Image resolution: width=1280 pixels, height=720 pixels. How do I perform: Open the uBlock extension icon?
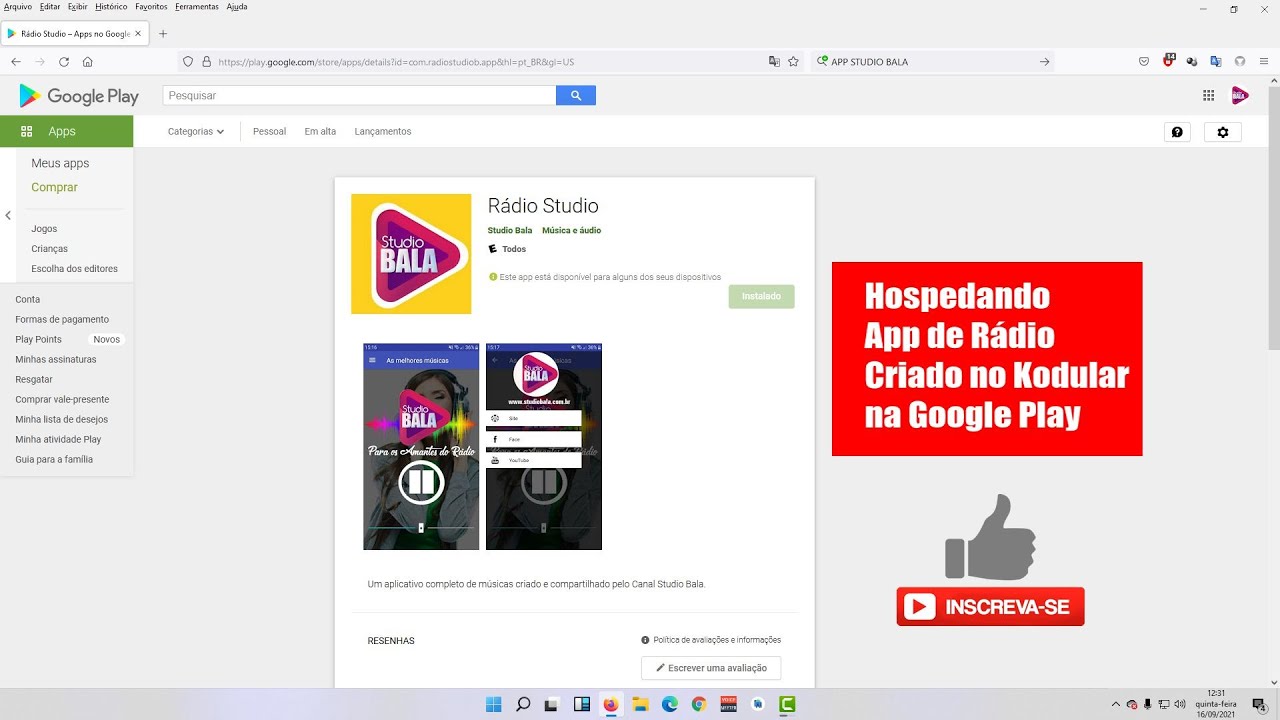[x=1168, y=61]
